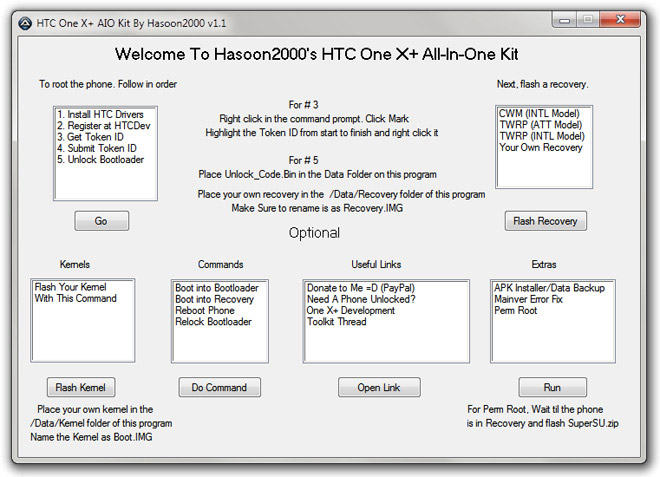Click the app icon in the title bar
The image size is (660, 477).
(x=25, y=23)
